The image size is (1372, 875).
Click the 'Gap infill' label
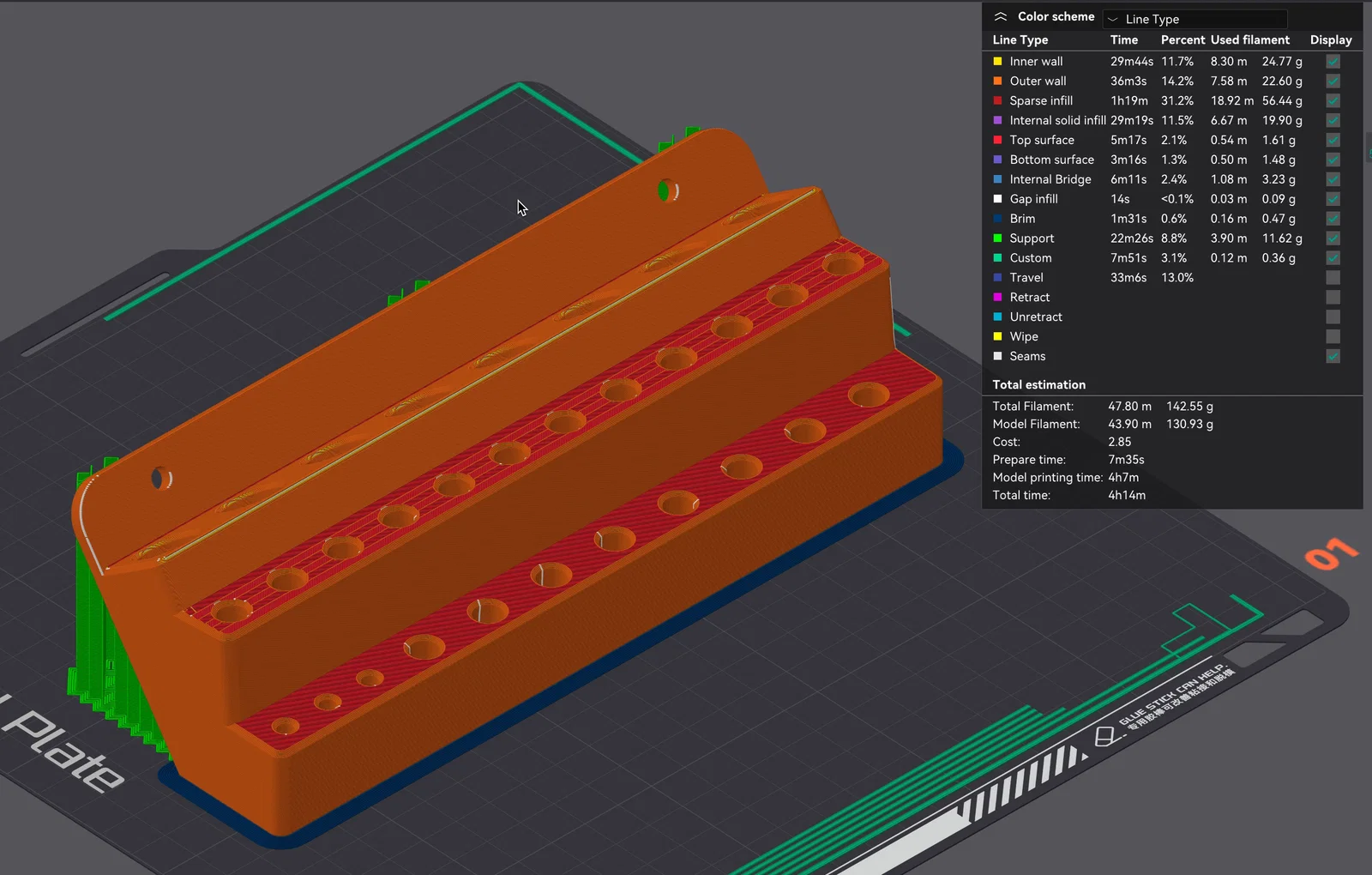coord(1033,200)
